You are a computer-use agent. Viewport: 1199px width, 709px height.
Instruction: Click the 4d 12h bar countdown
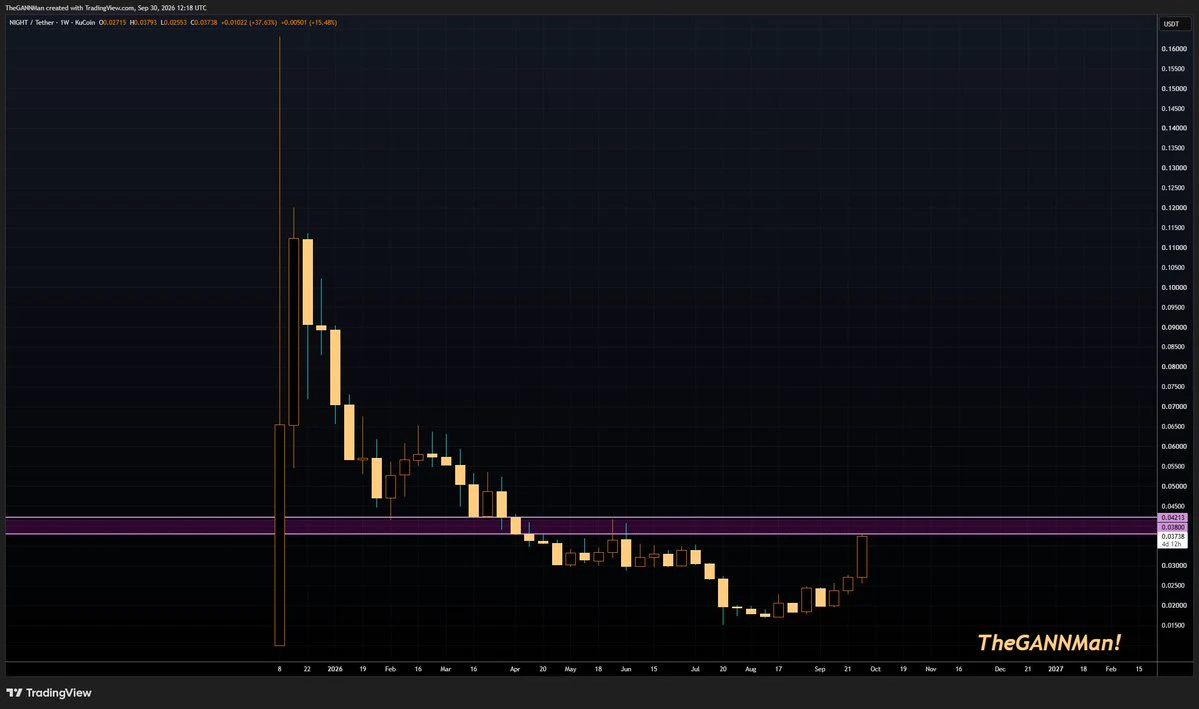(1173, 544)
